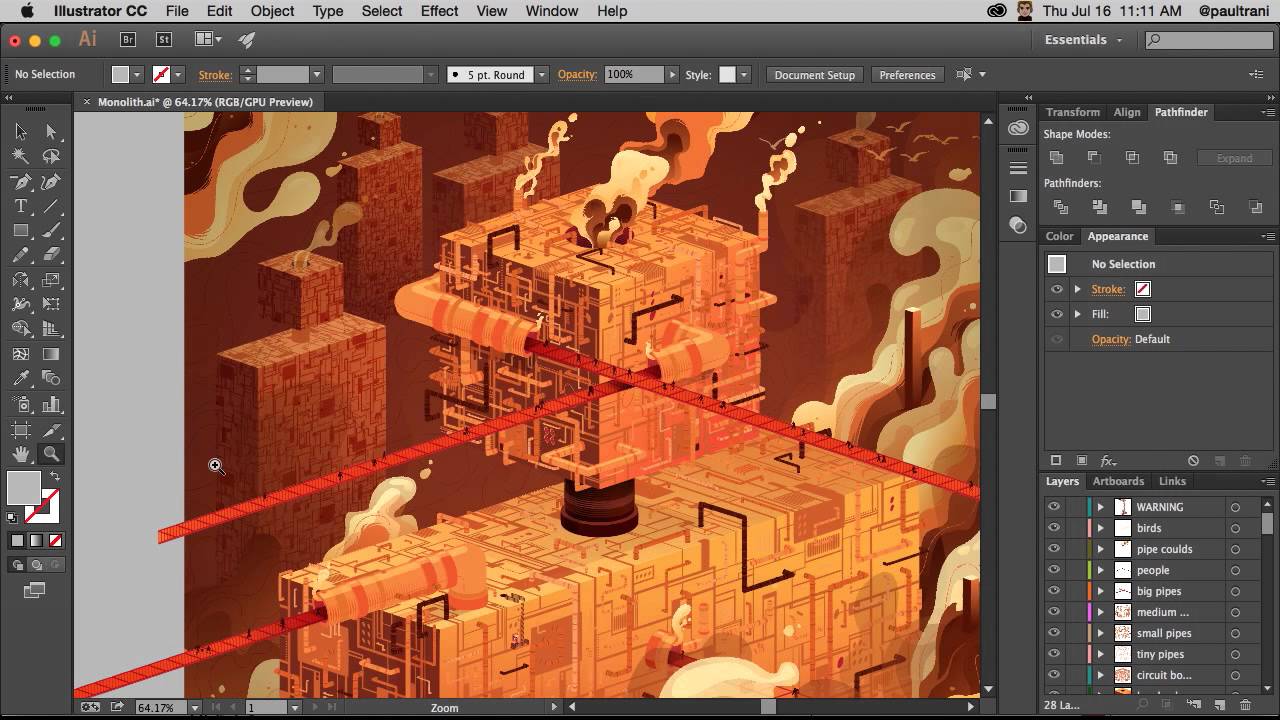The image size is (1280, 720).
Task: Select the Selection (black arrow) tool
Action: [x=20, y=131]
